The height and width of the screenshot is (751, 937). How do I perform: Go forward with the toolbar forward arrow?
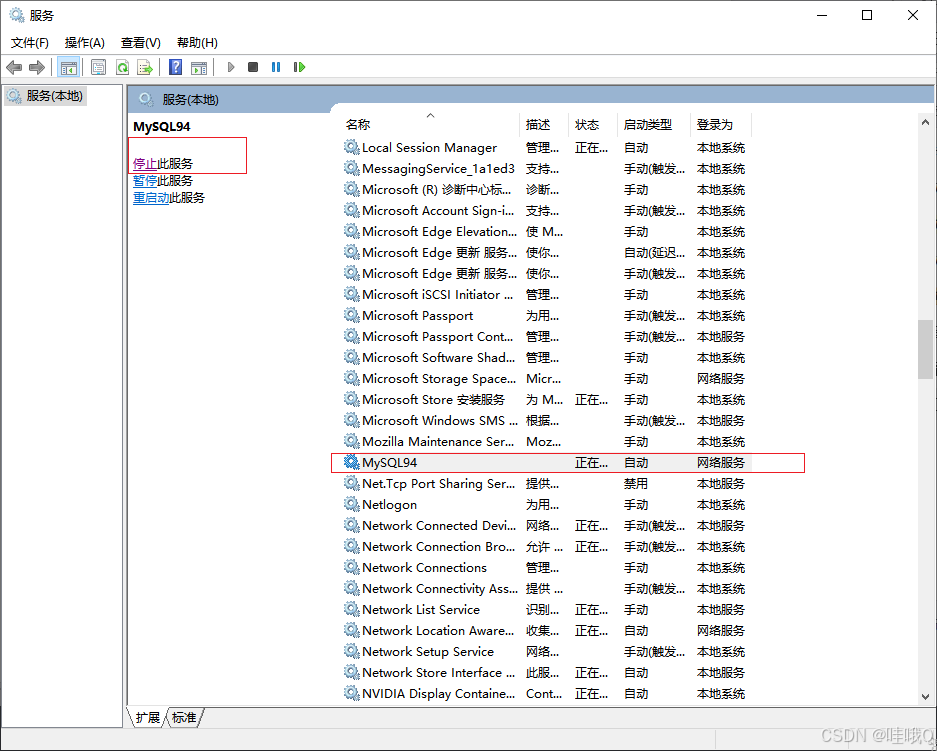coord(36,67)
